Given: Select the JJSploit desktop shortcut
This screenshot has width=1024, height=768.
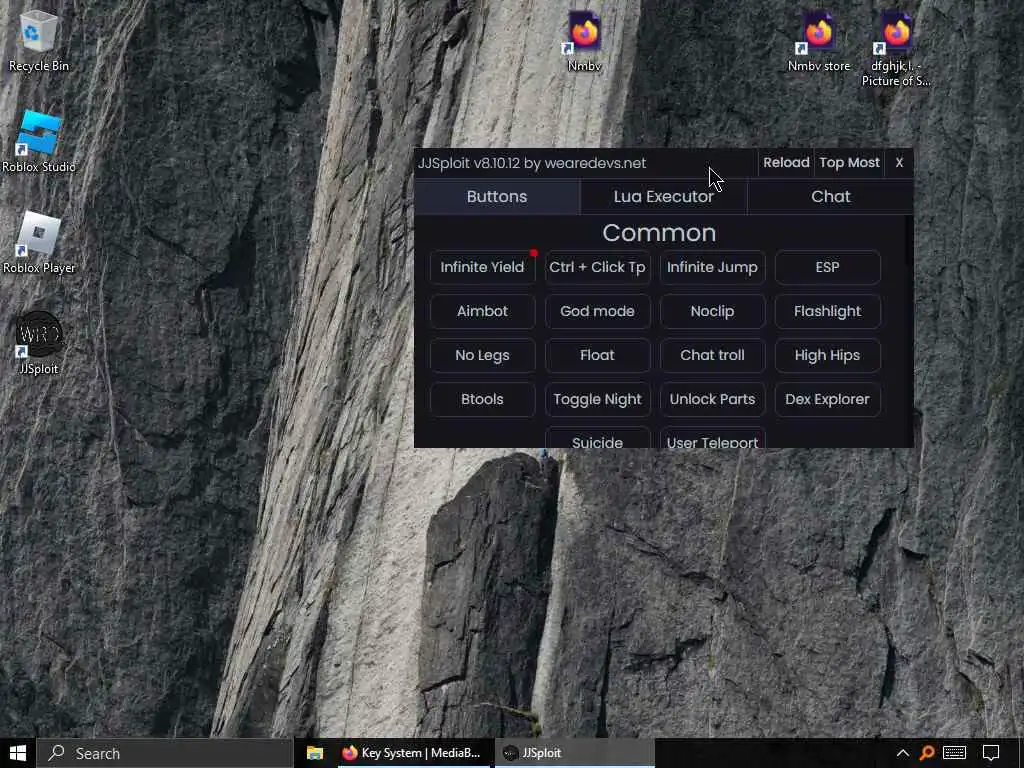Looking at the screenshot, I should pos(39,344).
